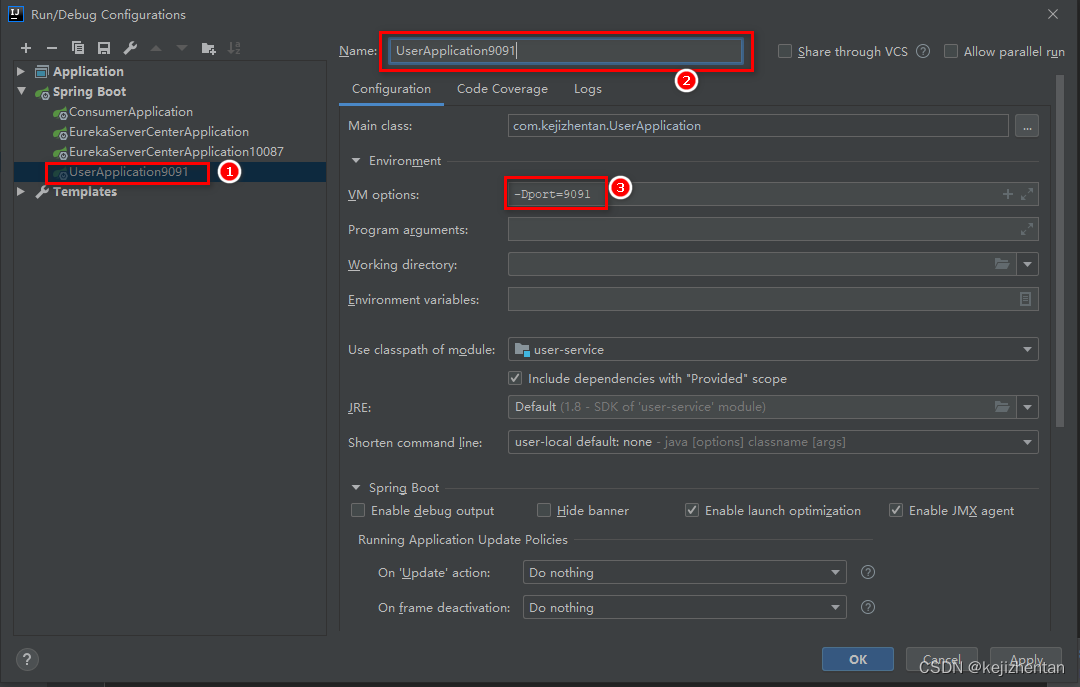Insert macro plus icon in VM options
This screenshot has height=687, width=1080.
pyautogui.click(x=1008, y=194)
